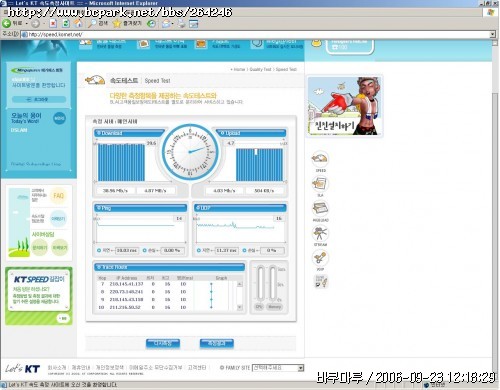Click the Edit page toolbar icon
The image size is (500, 390).
tap(193, 23)
